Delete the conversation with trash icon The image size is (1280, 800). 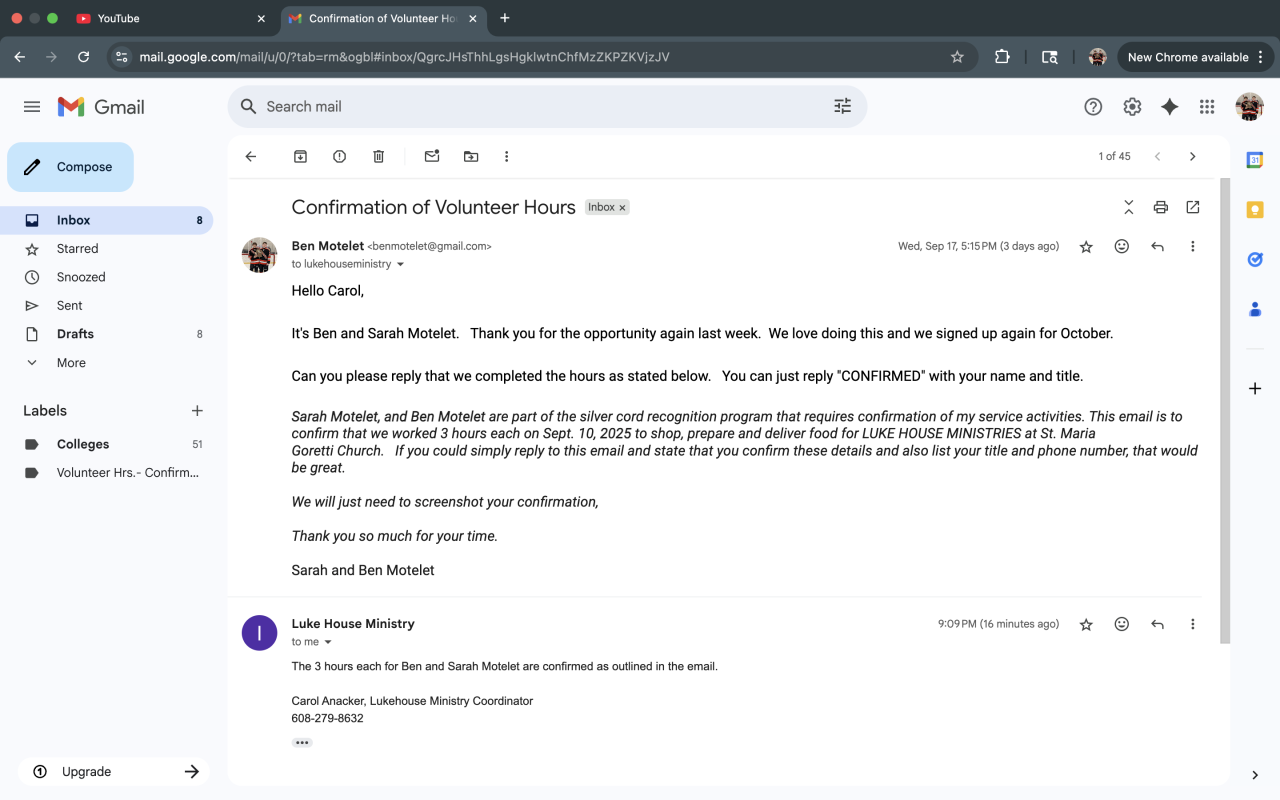378,156
